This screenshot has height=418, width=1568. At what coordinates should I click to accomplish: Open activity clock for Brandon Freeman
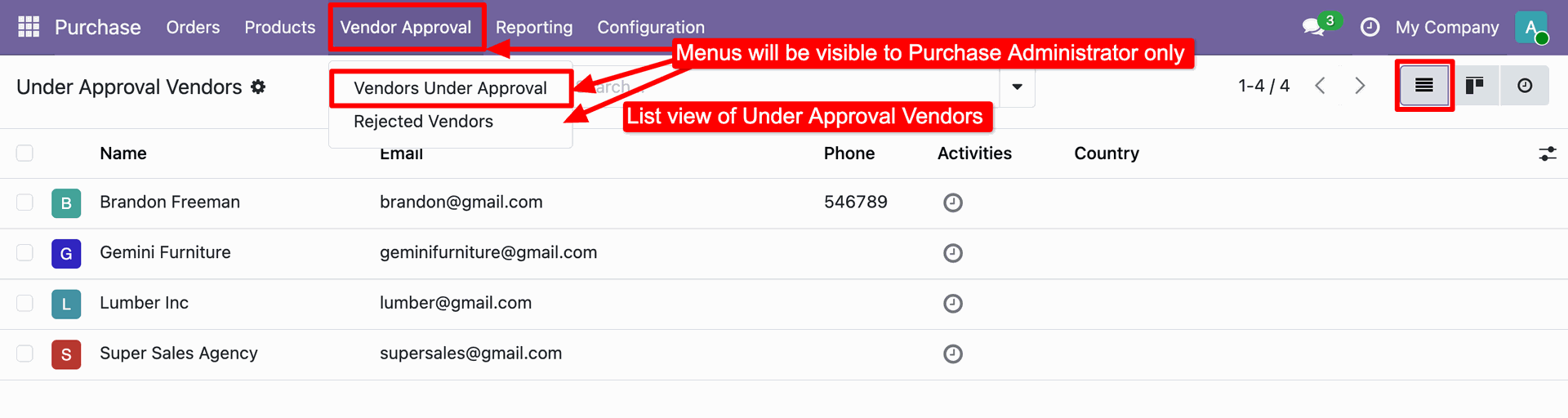[x=952, y=202]
